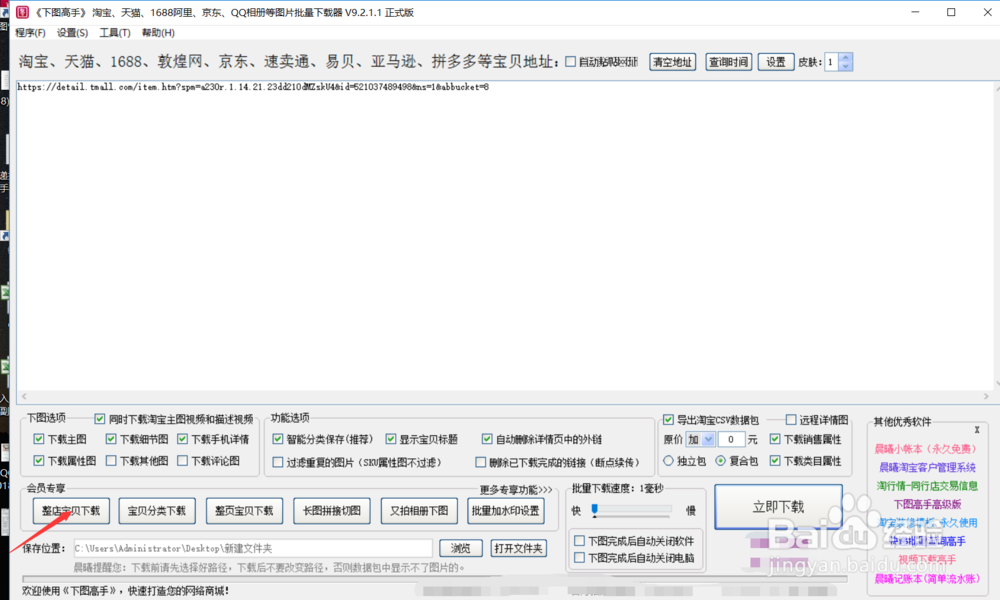Open 更多专享功能>>> link

click(516, 490)
